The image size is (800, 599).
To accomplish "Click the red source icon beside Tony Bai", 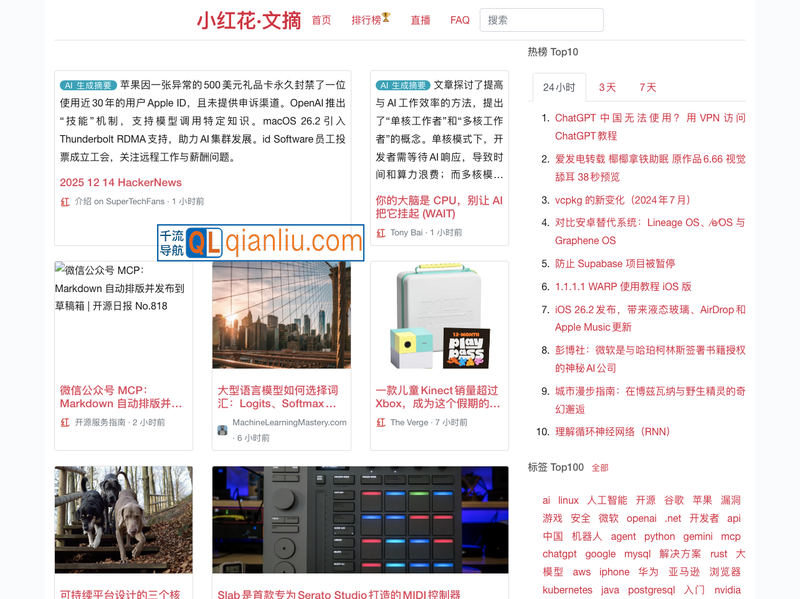I will [x=381, y=233].
